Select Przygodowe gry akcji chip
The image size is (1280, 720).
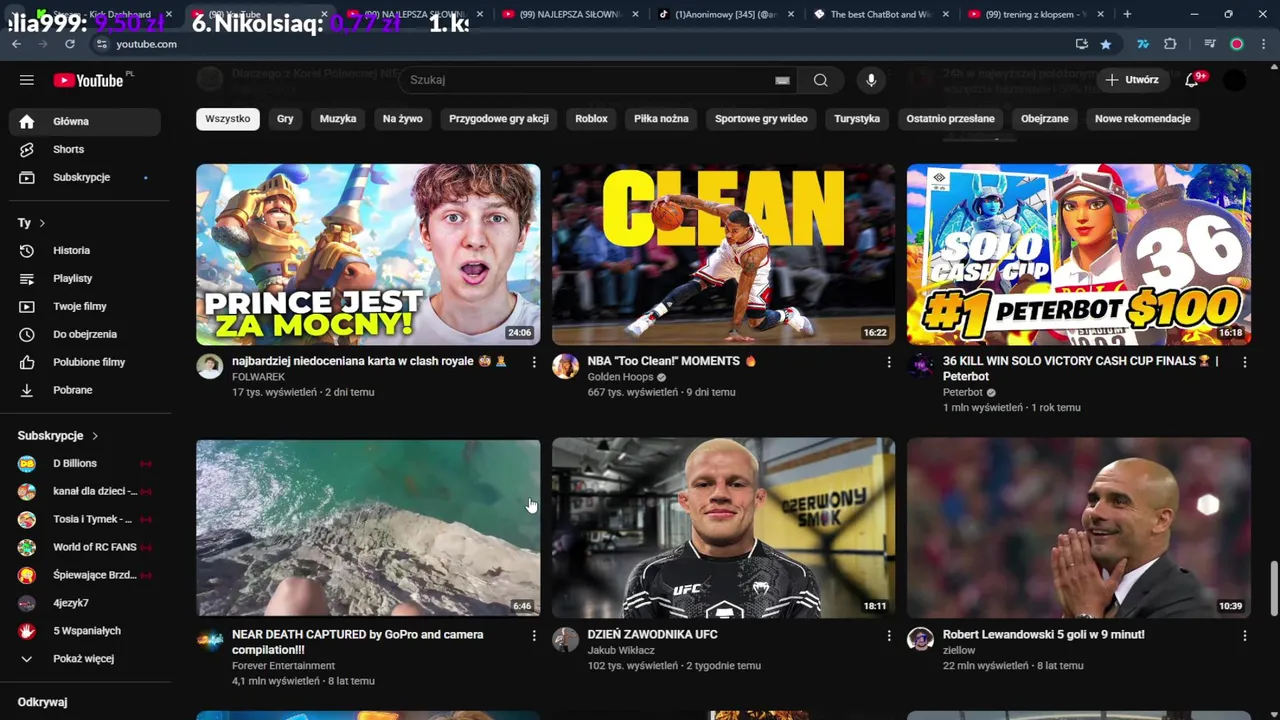[x=499, y=118]
